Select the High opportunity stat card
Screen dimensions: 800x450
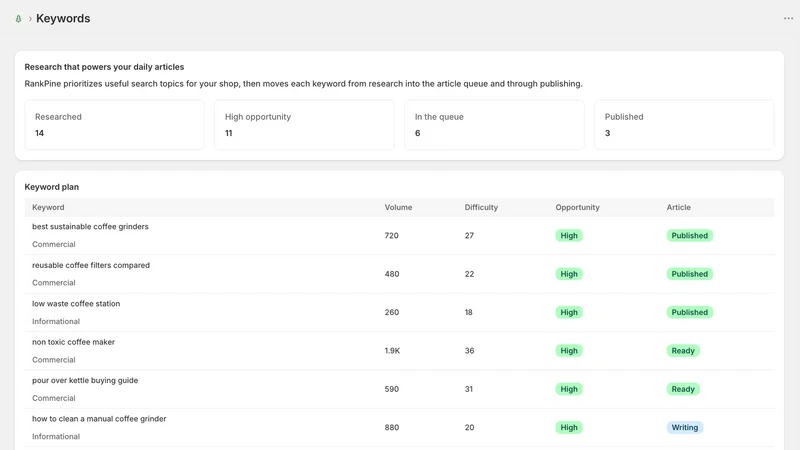[x=304, y=125]
